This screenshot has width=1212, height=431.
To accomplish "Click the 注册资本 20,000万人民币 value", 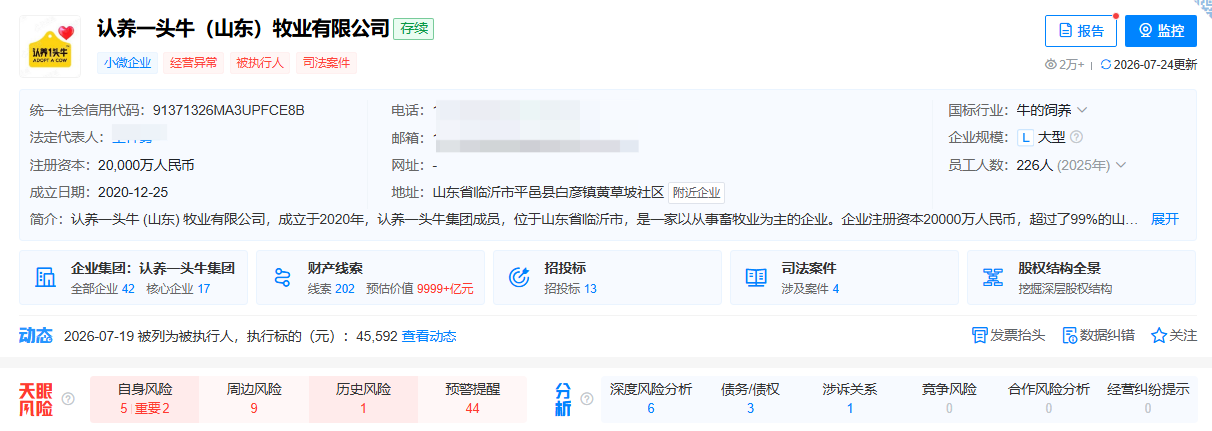I will tap(146, 165).
